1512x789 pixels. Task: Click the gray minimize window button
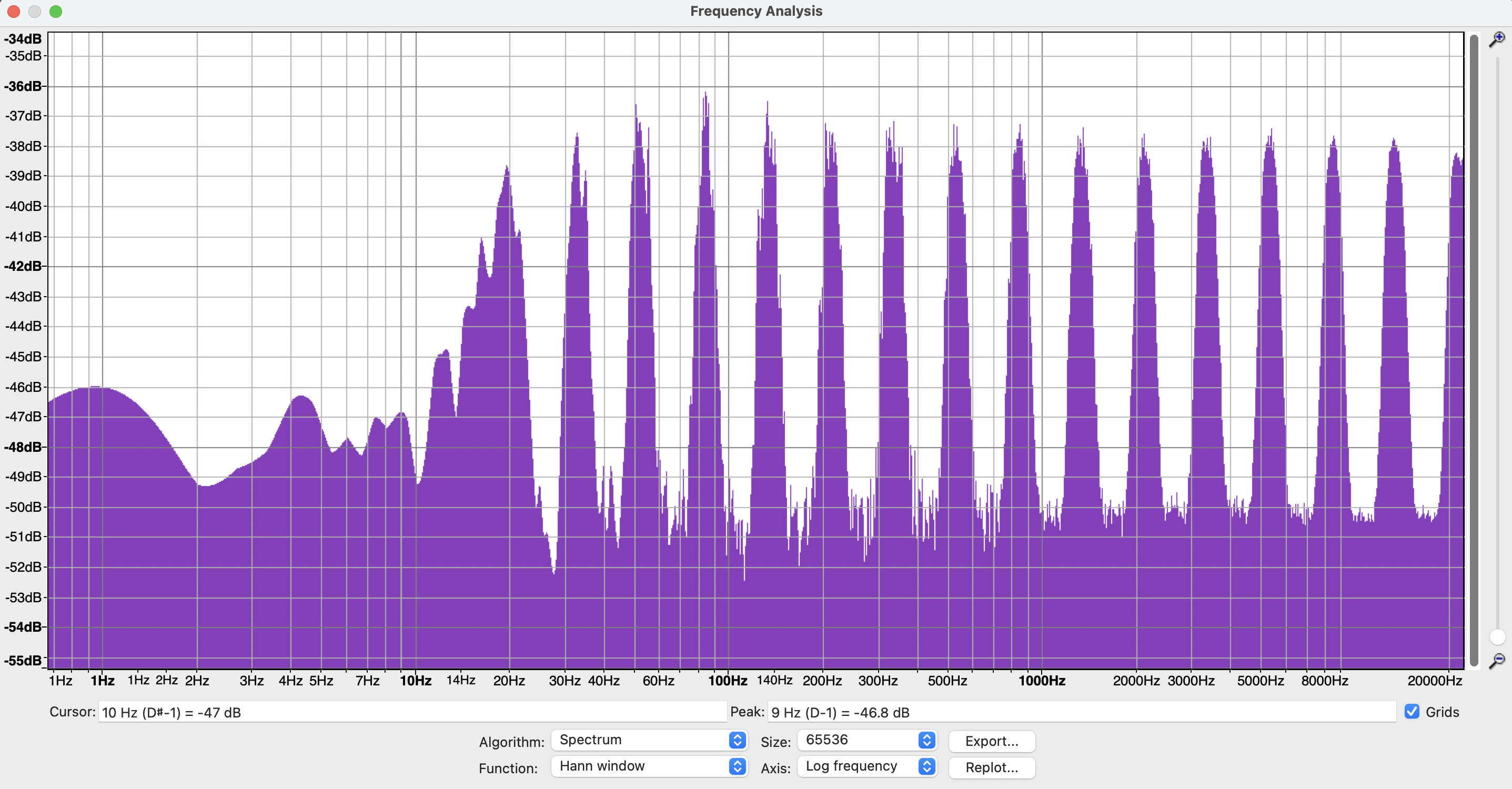[x=35, y=11]
